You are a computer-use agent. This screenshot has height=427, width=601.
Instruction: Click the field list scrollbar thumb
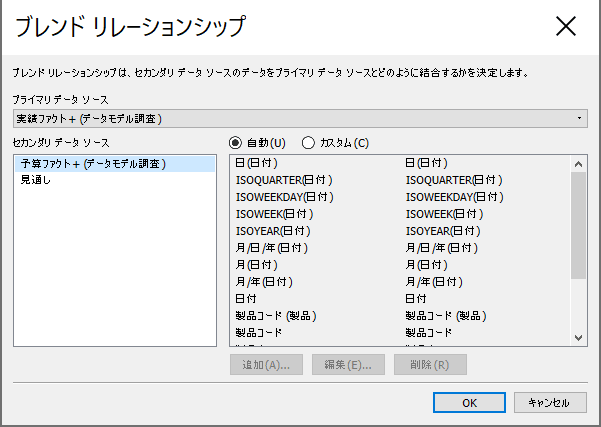[x=578, y=225]
